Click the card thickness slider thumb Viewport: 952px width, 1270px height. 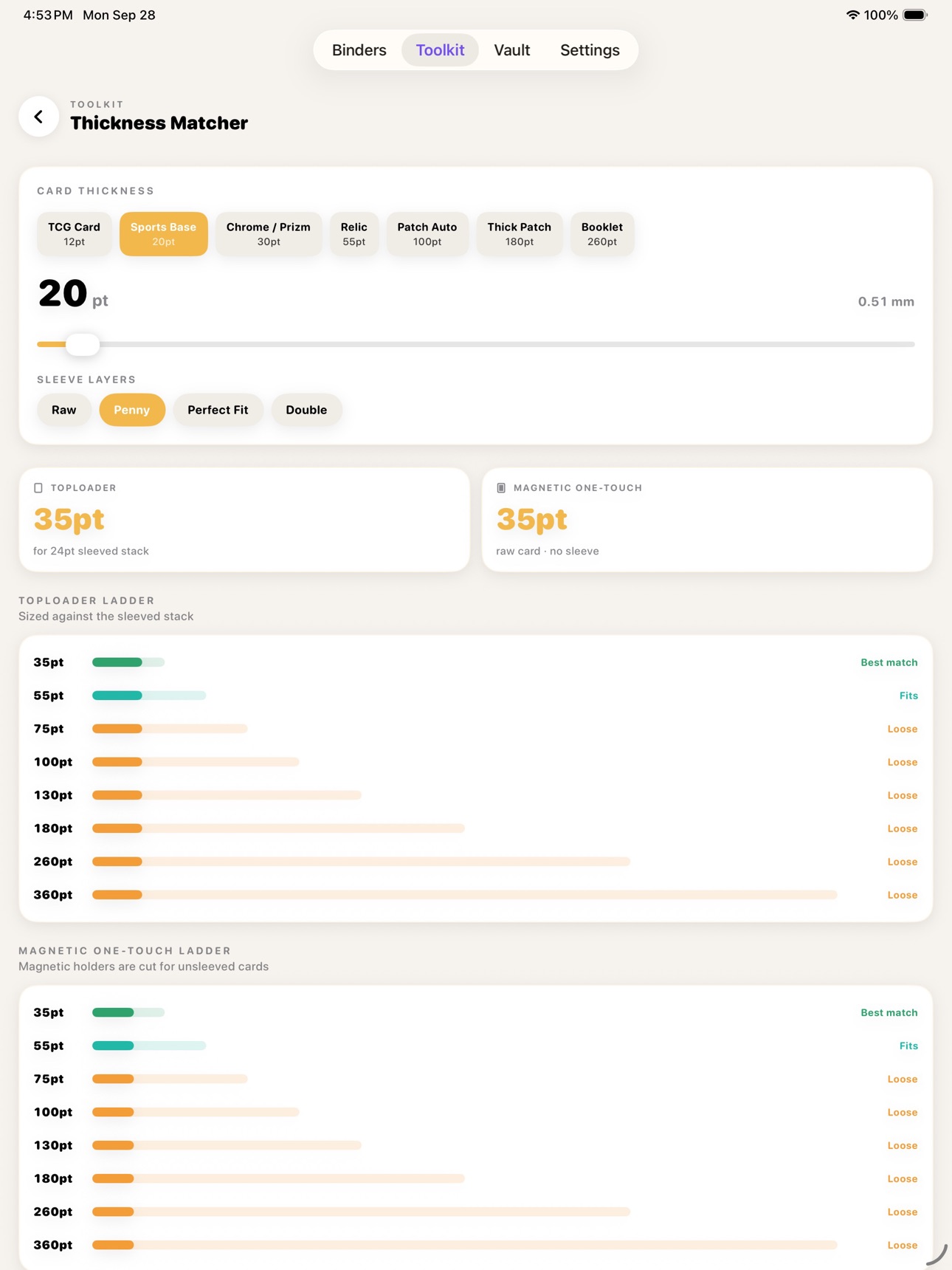(83, 344)
